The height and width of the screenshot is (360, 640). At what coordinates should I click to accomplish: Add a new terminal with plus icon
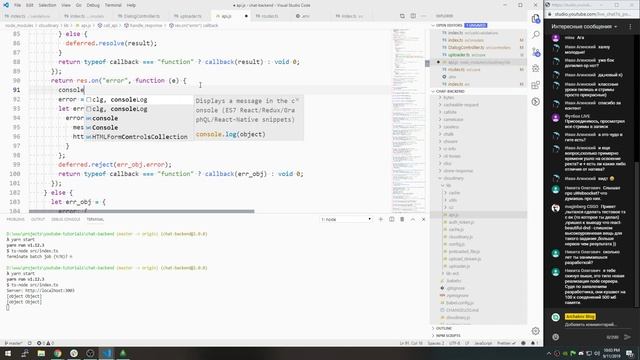380,219
